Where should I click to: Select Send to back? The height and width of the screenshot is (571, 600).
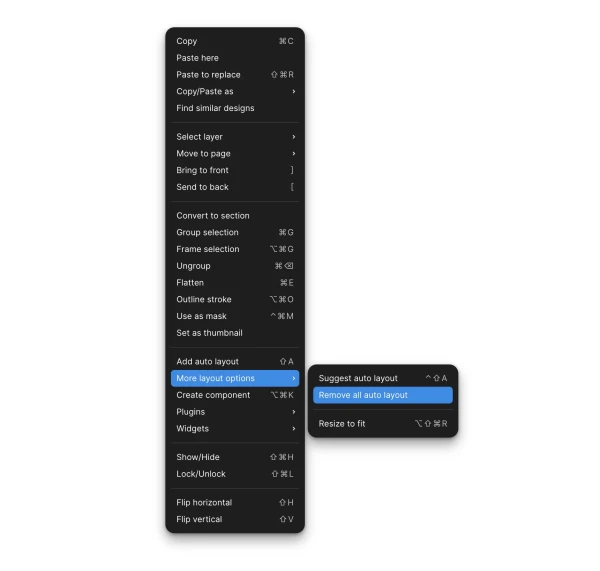point(235,187)
